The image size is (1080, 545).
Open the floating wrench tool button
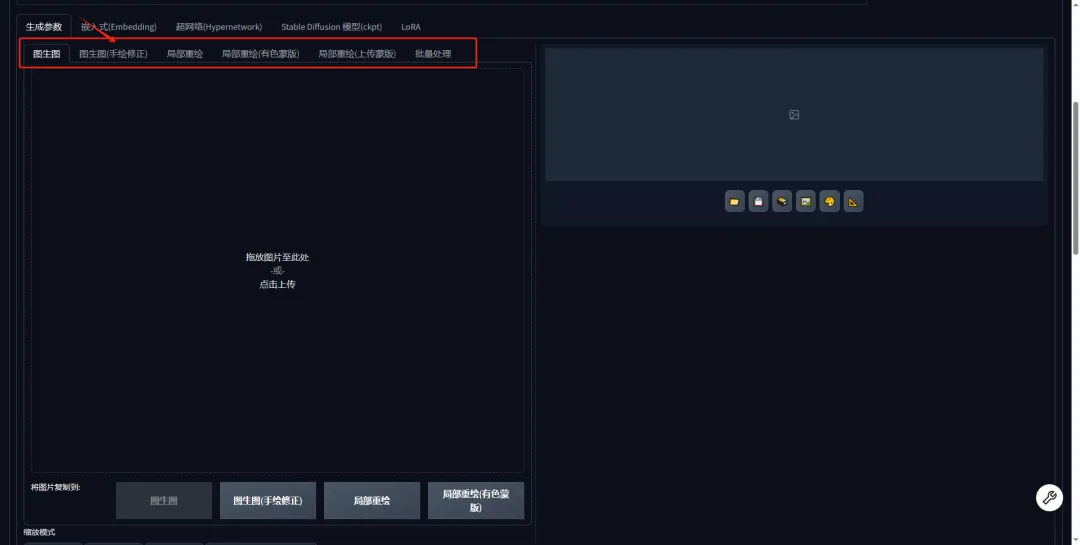(x=1049, y=497)
